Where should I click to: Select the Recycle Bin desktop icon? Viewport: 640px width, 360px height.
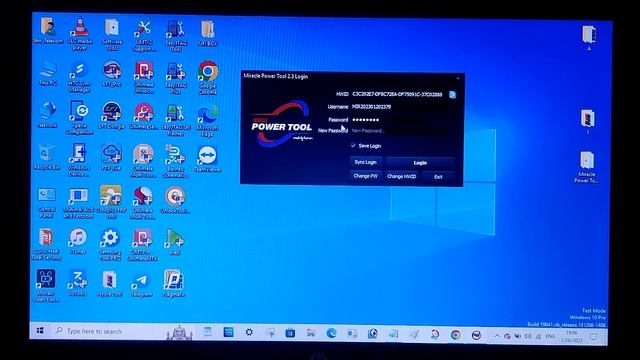click(47, 157)
